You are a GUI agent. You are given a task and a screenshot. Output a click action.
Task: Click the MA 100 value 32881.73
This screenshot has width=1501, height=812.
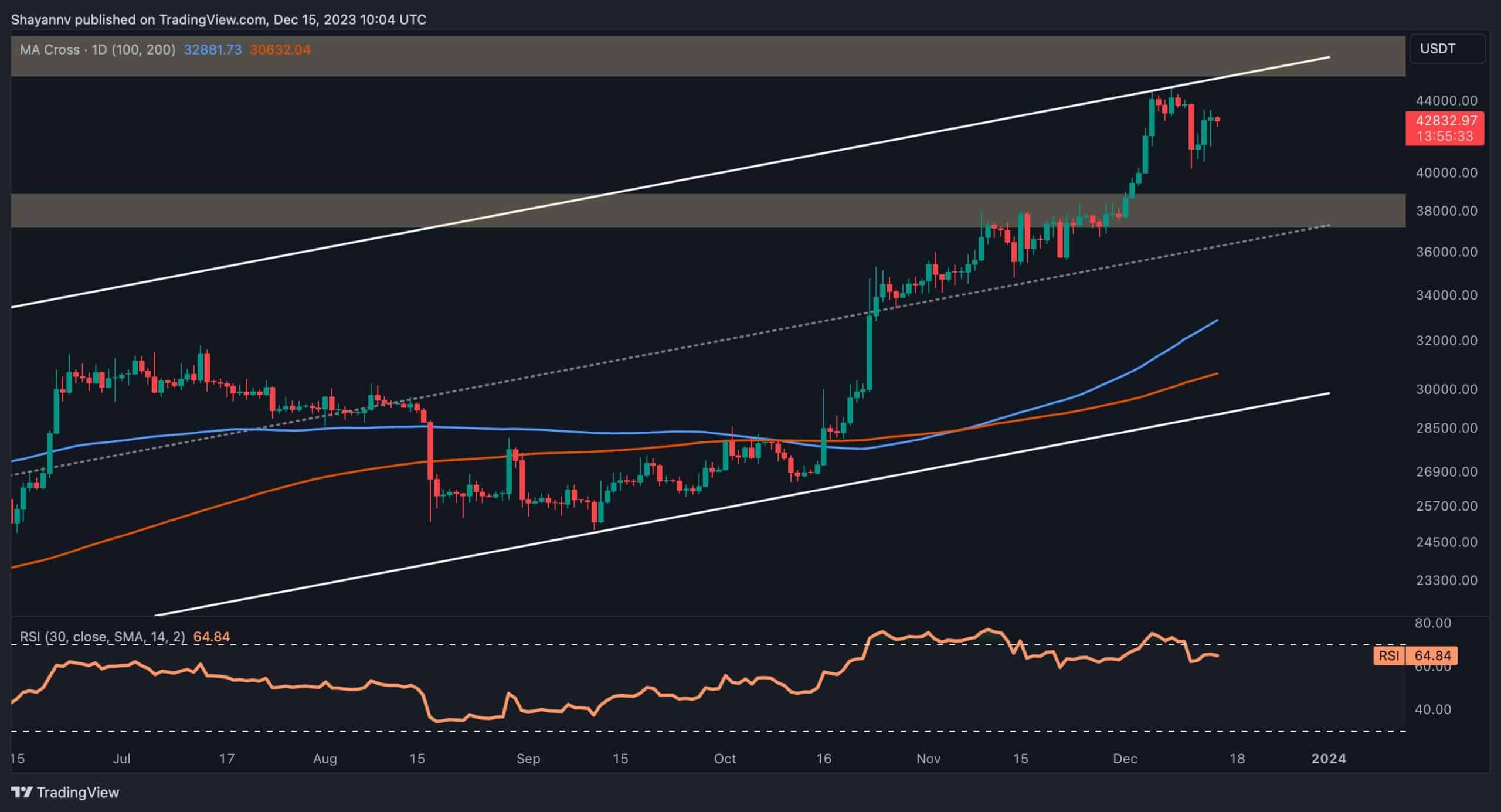(212, 50)
